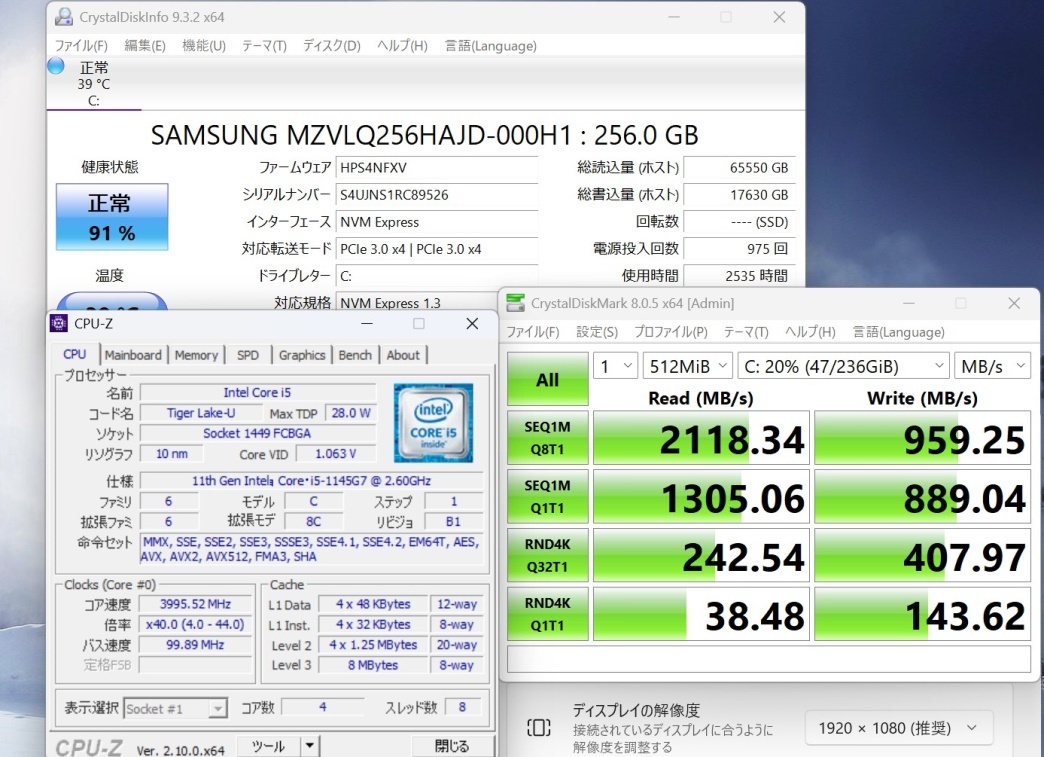Image resolution: width=1044 pixels, height=757 pixels.
Task: Open 編集(E) menu in CrystalDiskInfo
Action: 144,46
